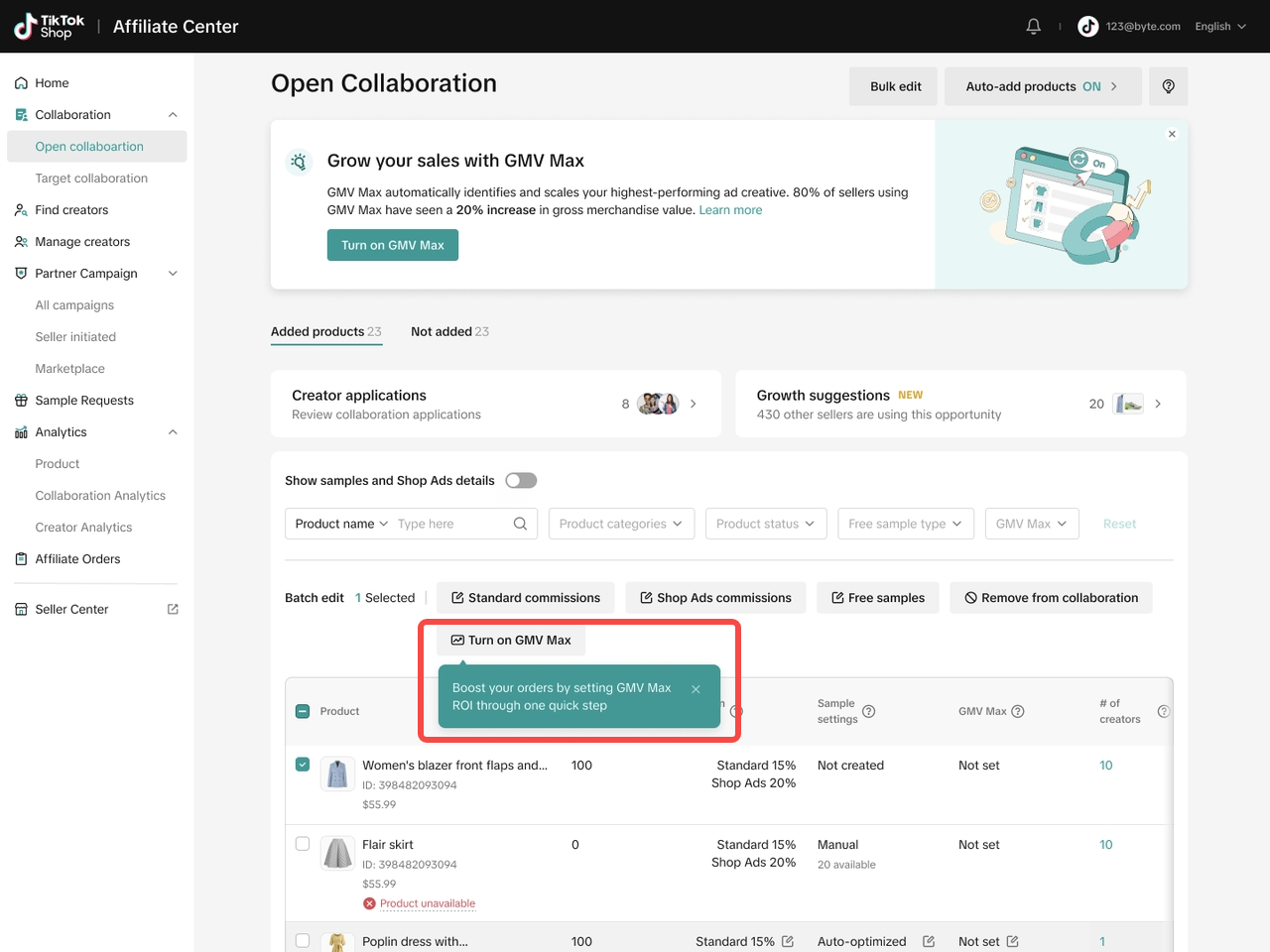Click the Bulk edit button
The width and height of the screenshot is (1270, 952).
895,86
